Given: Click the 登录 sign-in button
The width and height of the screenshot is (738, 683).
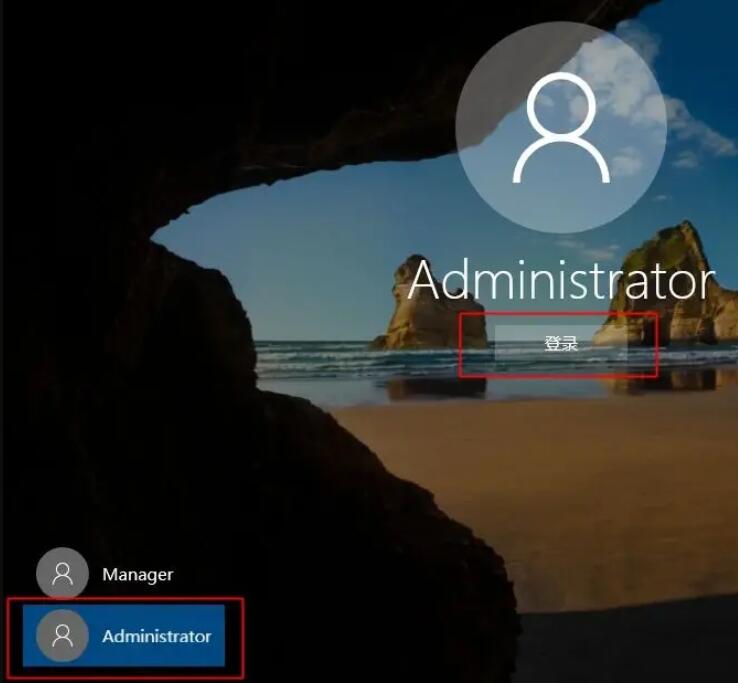Looking at the screenshot, I should click(560, 344).
